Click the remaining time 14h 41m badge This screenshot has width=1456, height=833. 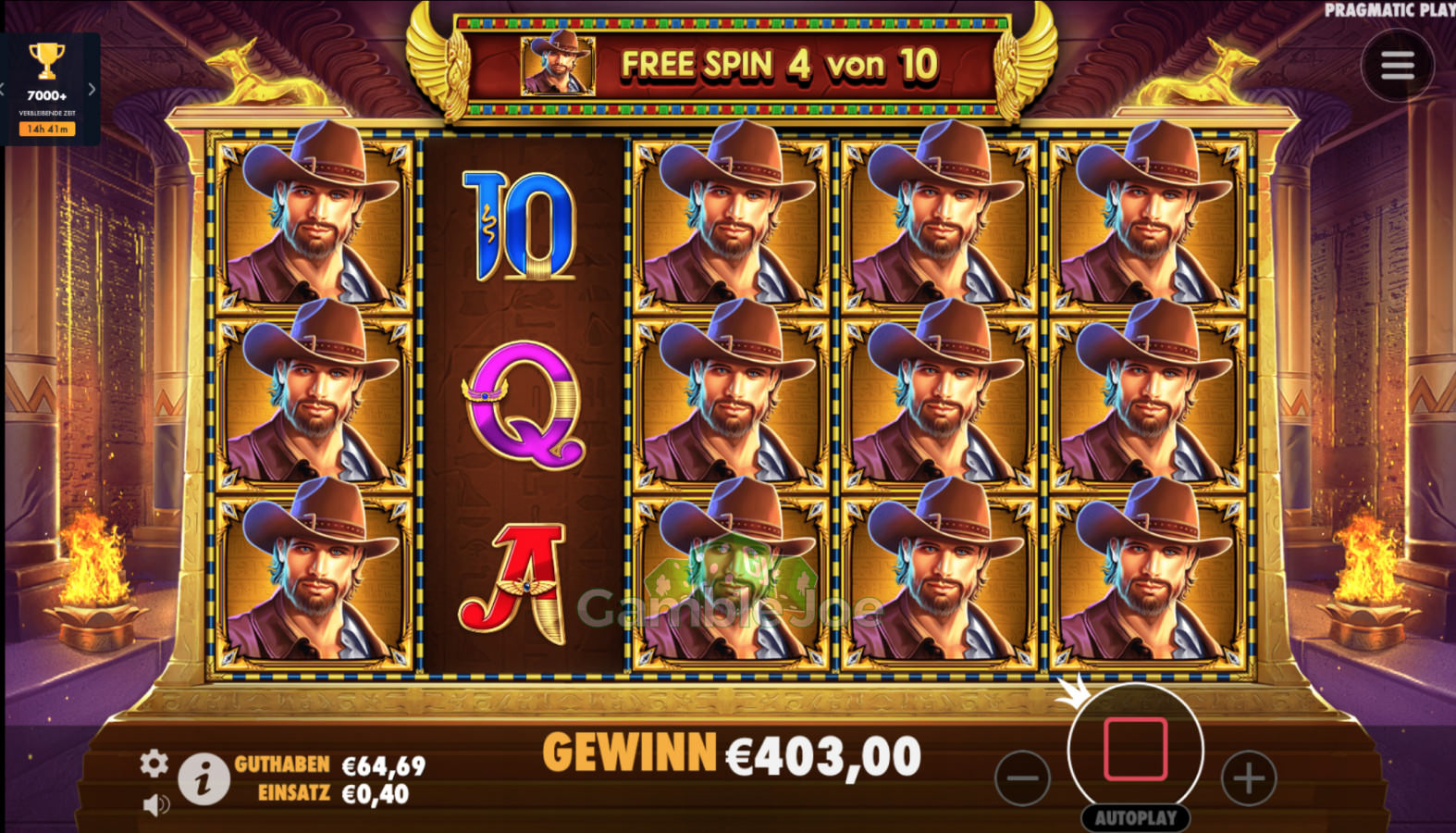tap(47, 129)
